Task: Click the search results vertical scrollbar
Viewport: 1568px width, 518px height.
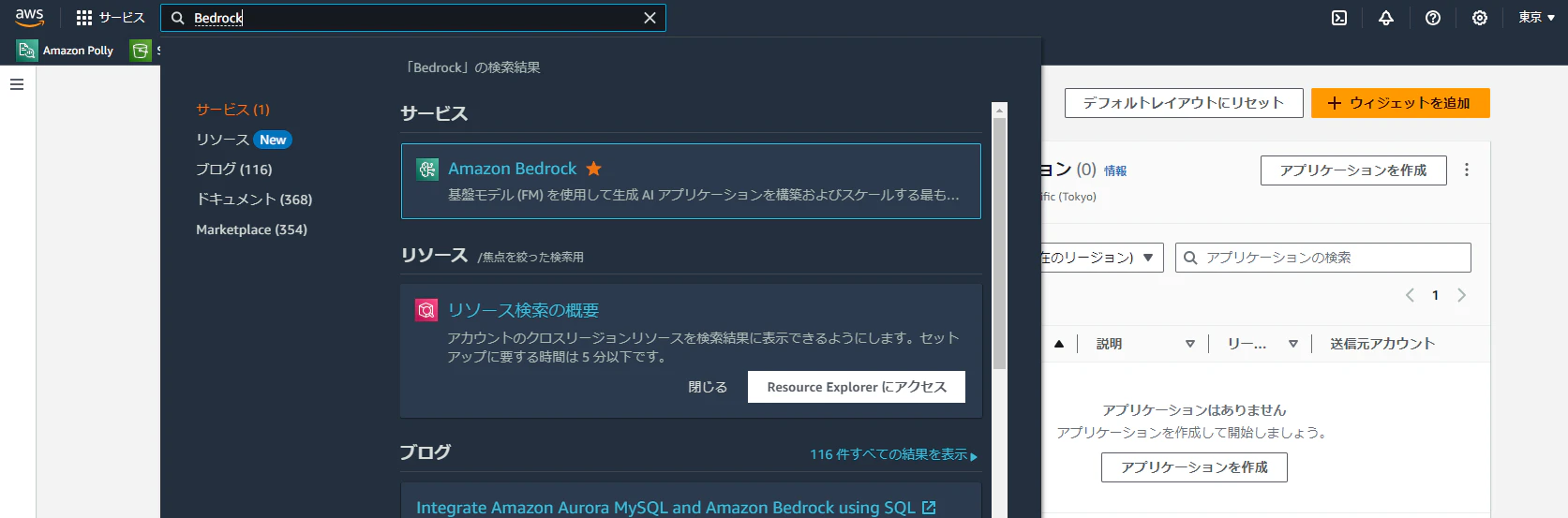Action: click(x=999, y=244)
